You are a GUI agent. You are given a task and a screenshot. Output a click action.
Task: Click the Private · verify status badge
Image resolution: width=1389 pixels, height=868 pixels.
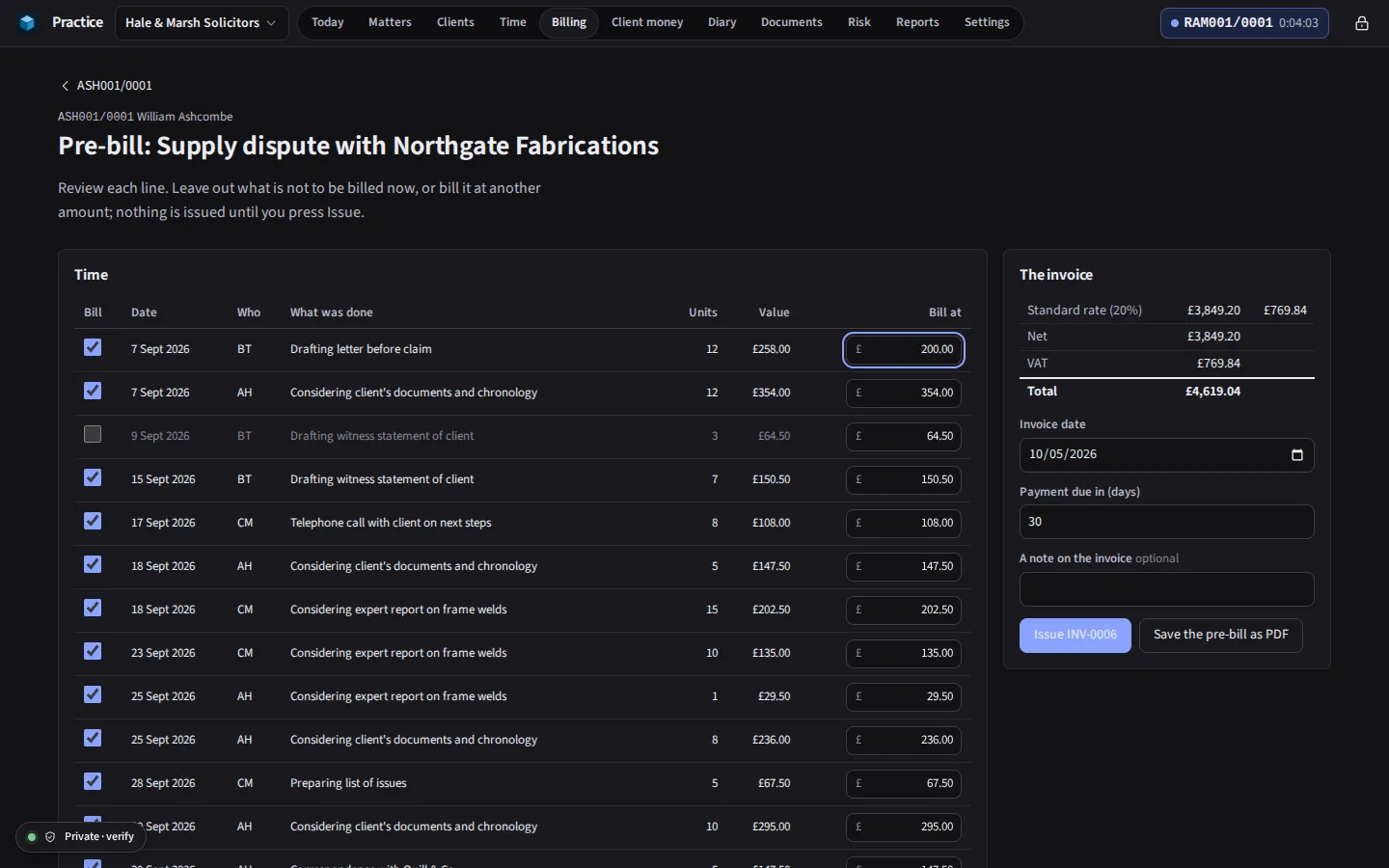(x=81, y=837)
